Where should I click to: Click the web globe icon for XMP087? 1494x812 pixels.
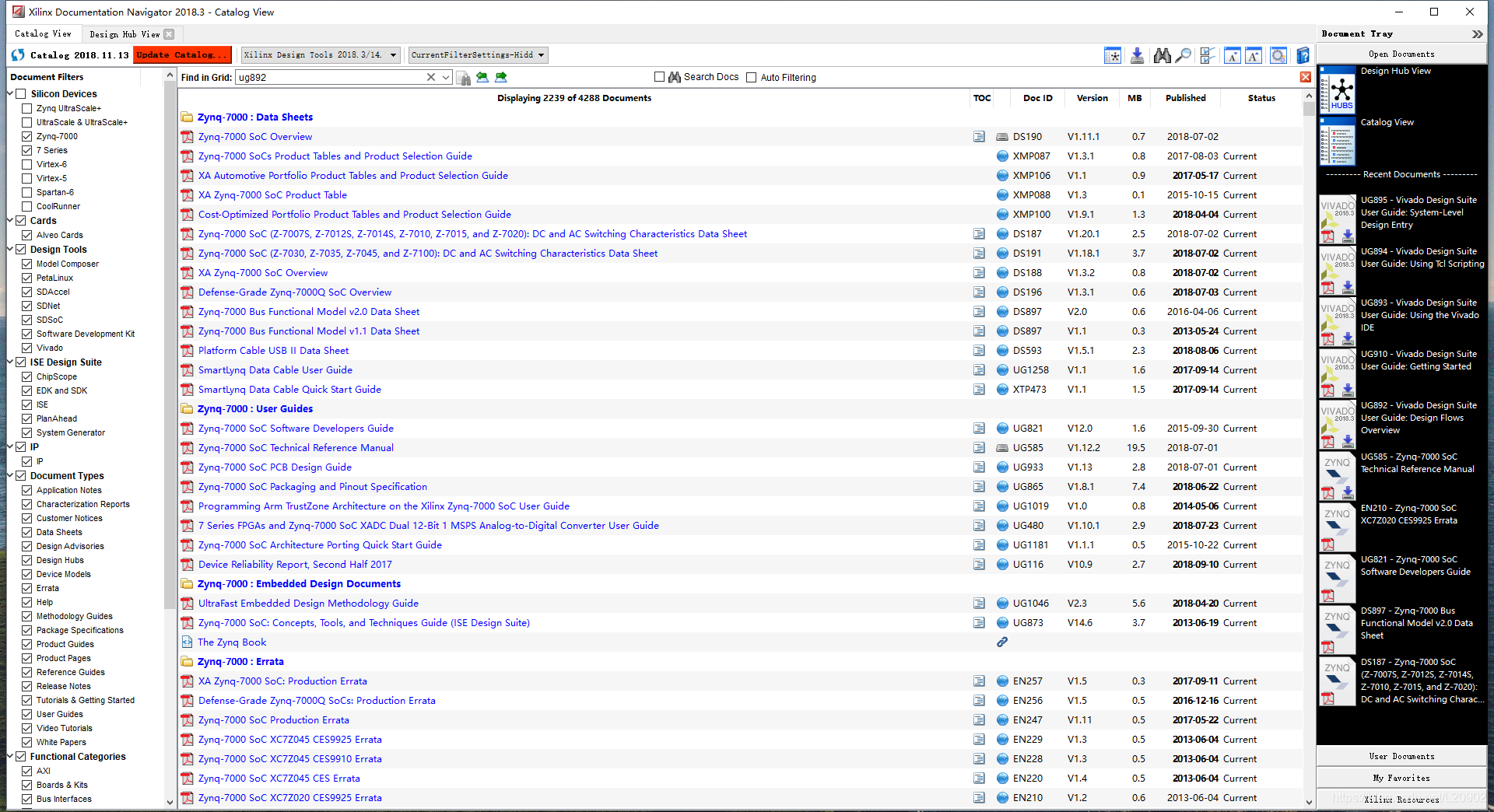pos(1002,156)
